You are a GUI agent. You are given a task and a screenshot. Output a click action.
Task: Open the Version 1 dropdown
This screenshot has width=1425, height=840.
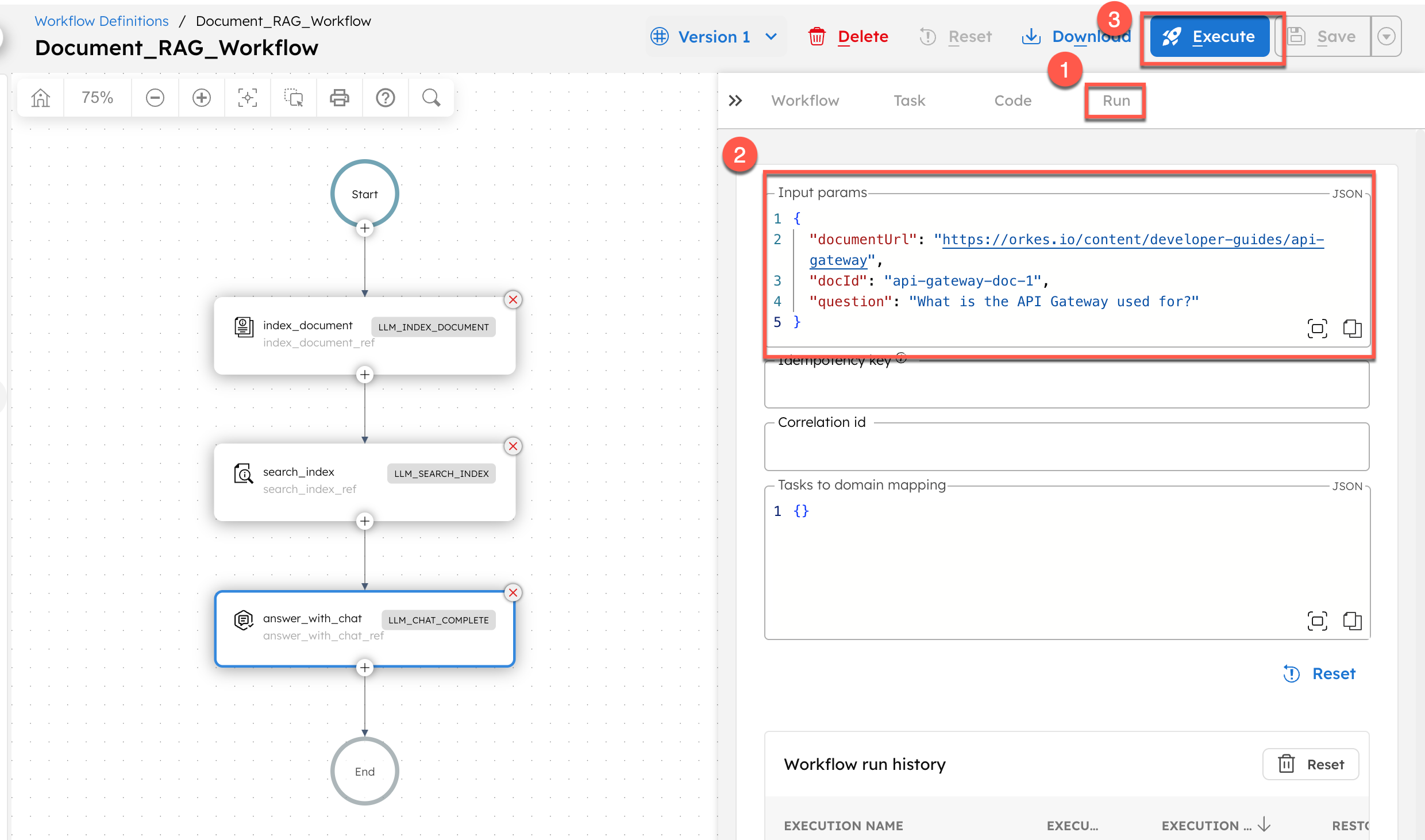point(715,36)
